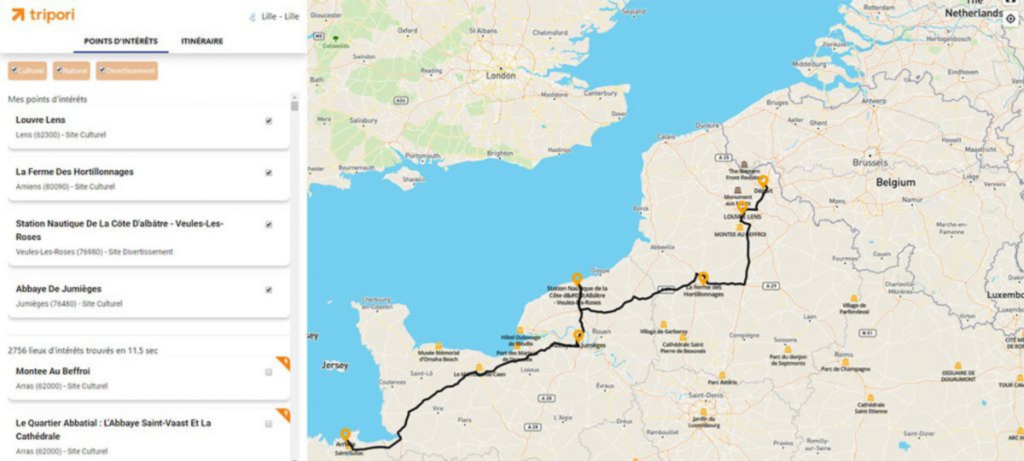Select the Louvre Lens map pin
The image size is (1024, 461).
(x=743, y=207)
